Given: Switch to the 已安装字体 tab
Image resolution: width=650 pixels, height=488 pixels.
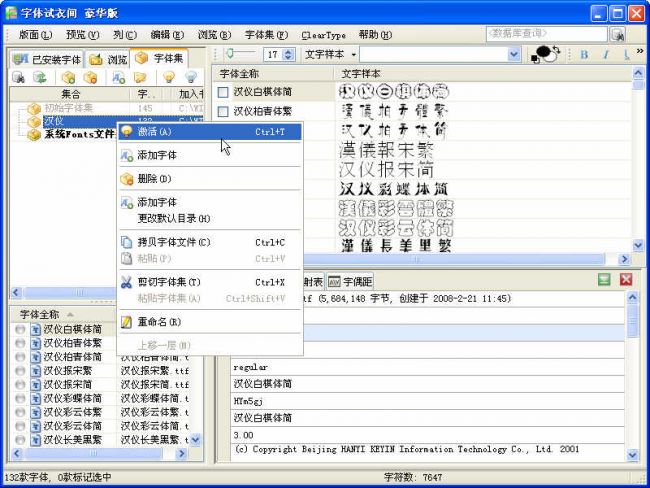Looking at the screenshot, I should point(46,60).
